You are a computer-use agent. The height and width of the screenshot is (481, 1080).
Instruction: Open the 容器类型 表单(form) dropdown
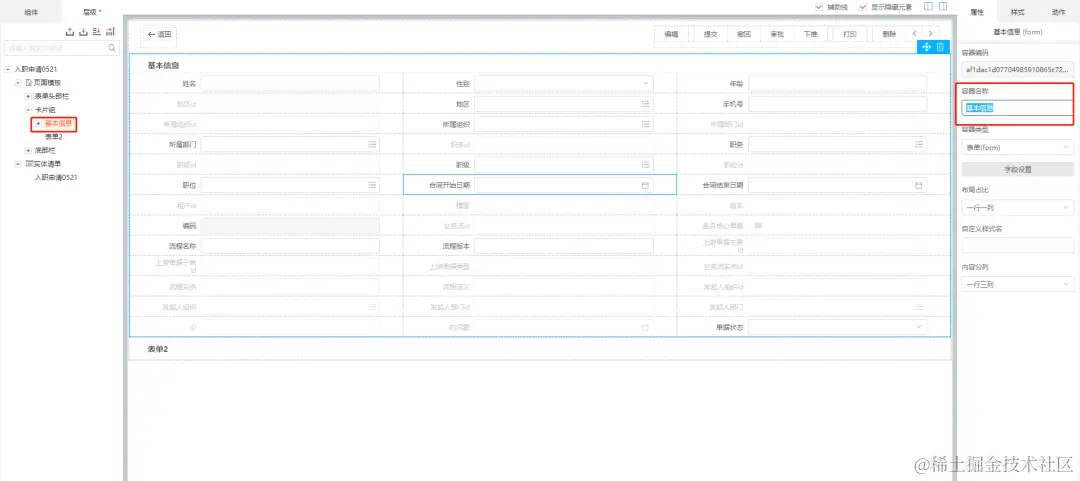(1017, 147)
